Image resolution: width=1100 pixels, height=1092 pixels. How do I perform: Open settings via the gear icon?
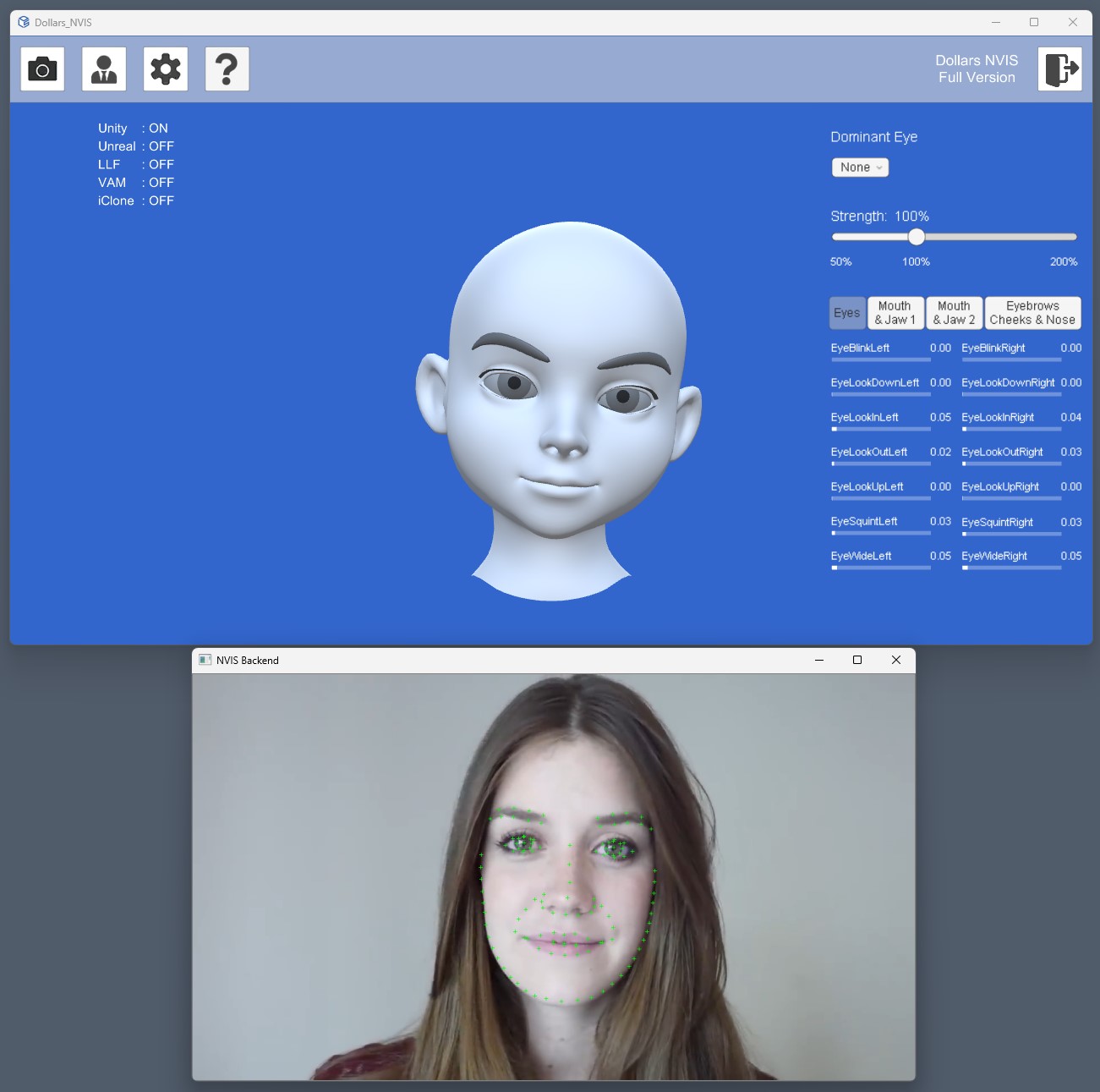(x=166, y=69)
